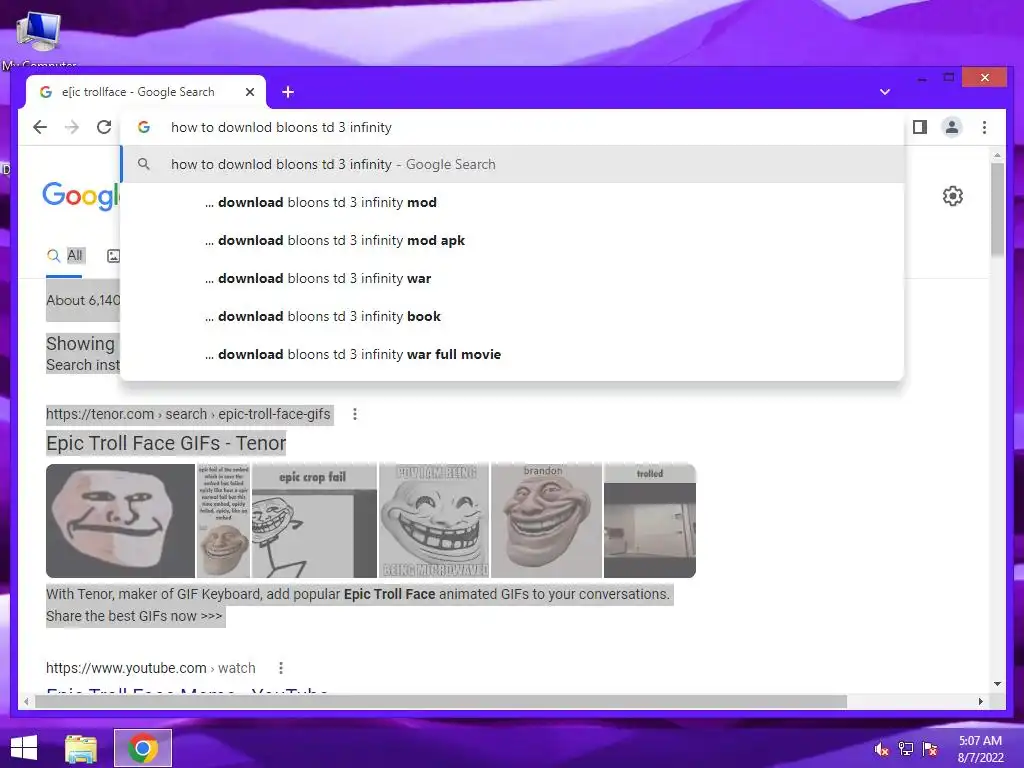Open more options for youtube.com result
The height and width of the screenshot is (768, 1024).
click(281, 668)
